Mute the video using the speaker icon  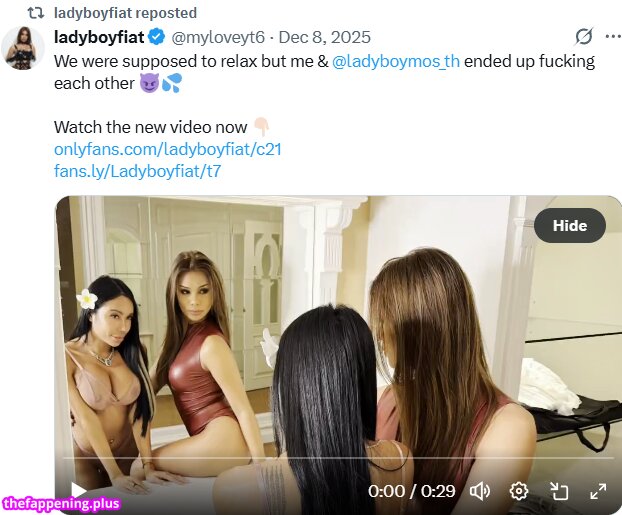pyautogui.click(x=480, y=492)
